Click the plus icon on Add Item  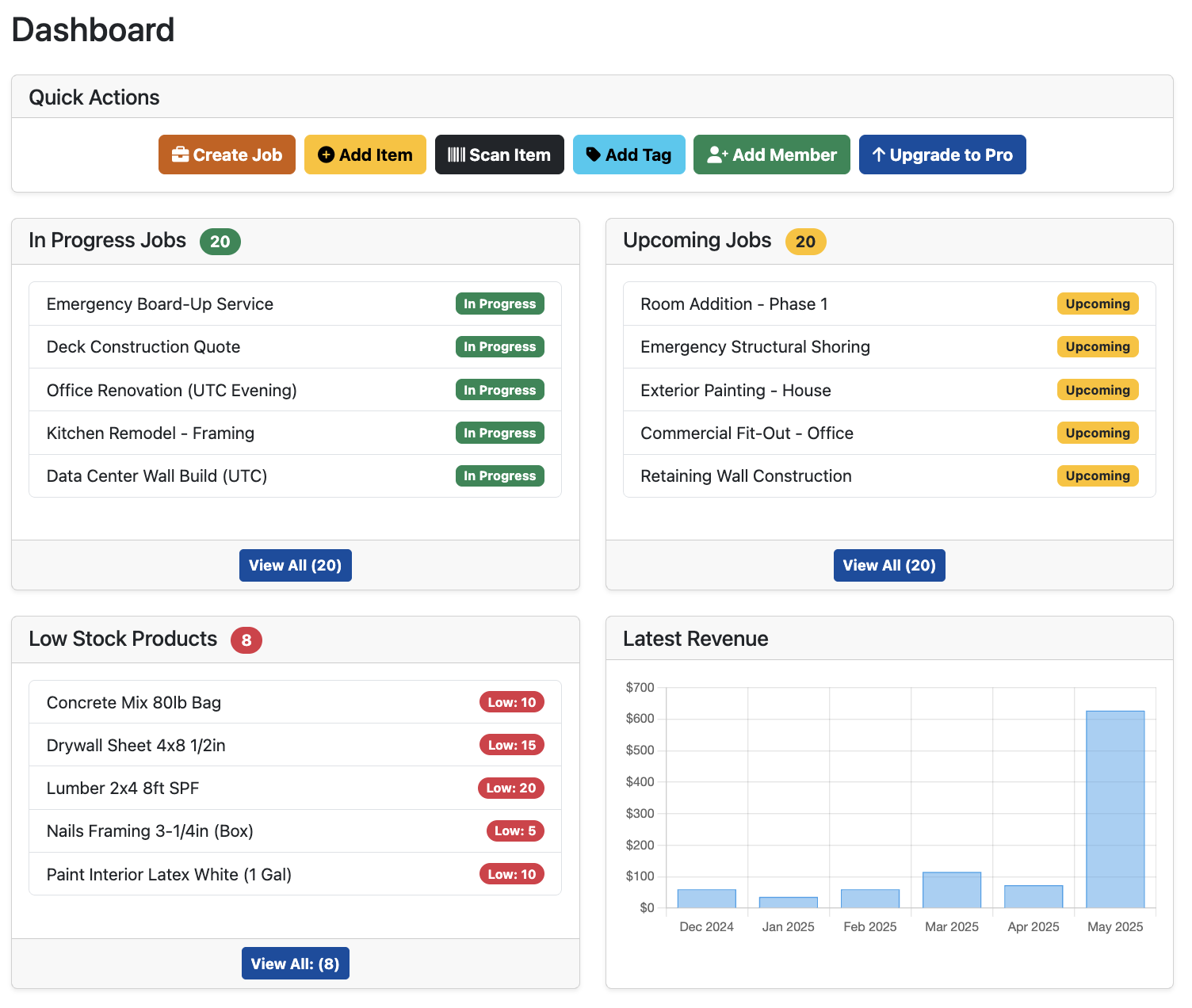click(x=326, y=155)
